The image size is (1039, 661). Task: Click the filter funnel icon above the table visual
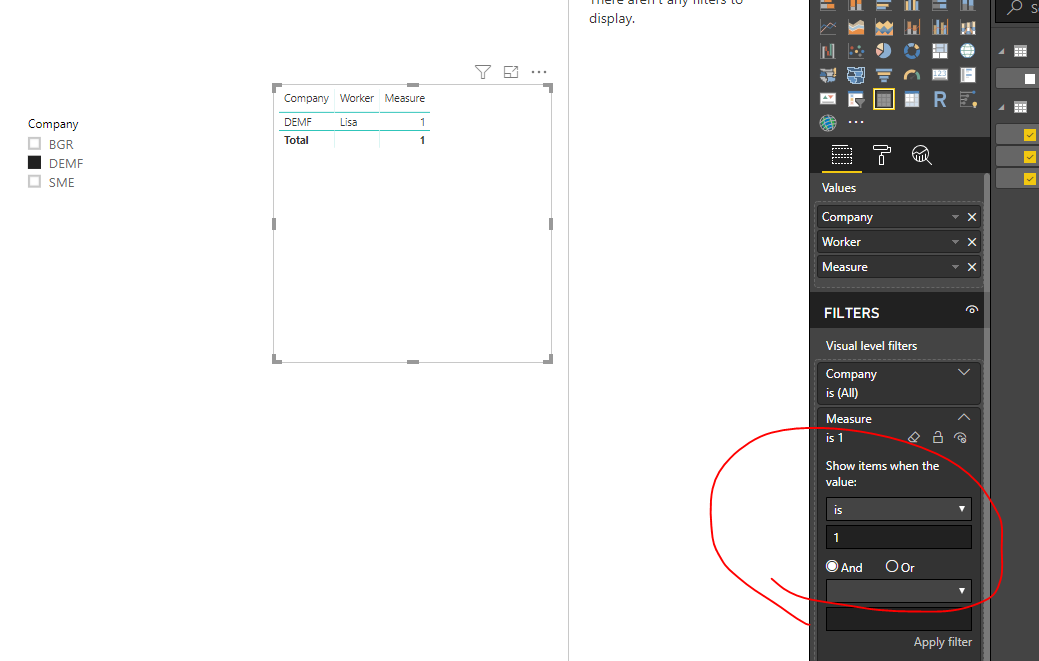tap(483, 72)
